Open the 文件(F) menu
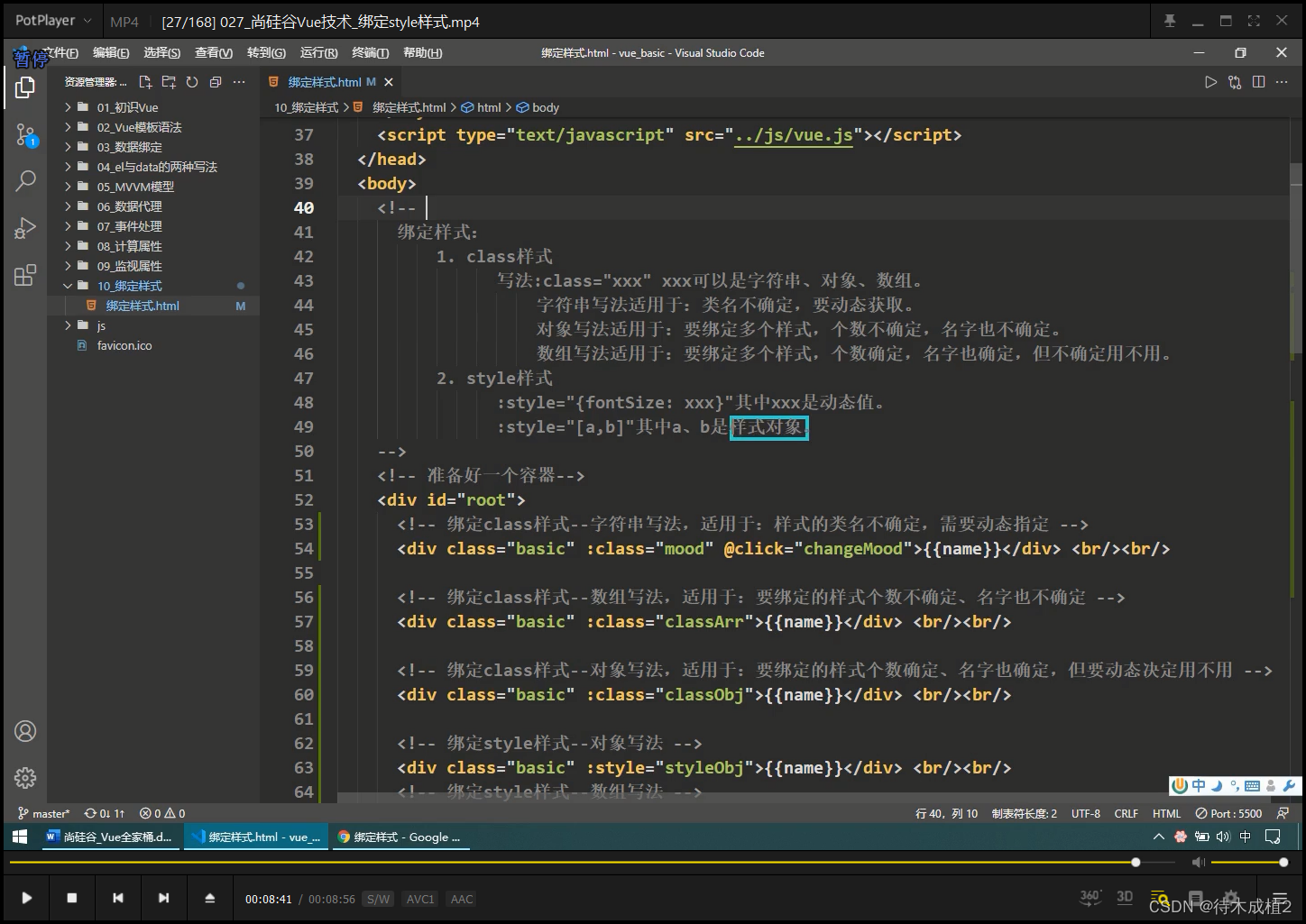Screen dimensions: 1306x924 coord(60,53)
